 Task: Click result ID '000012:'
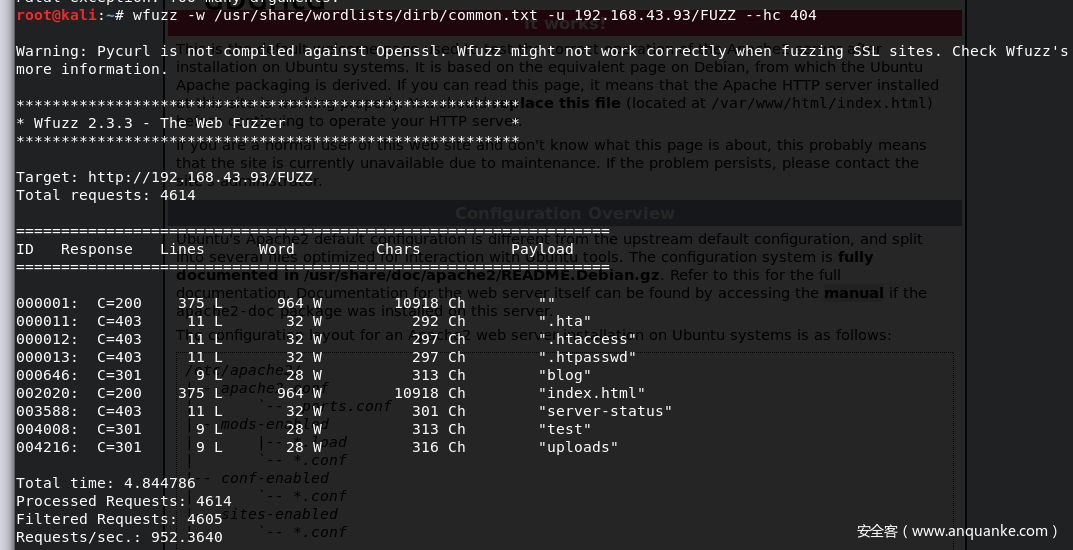(47, 339)
